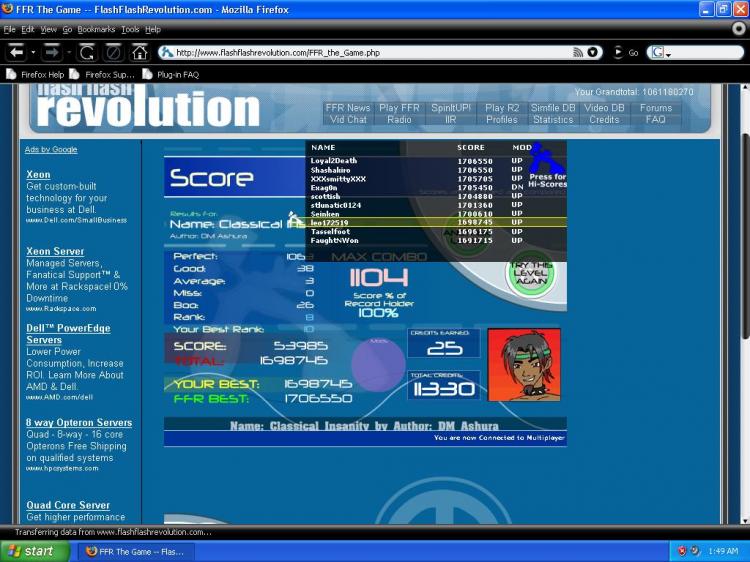Screen dimensions: 750x562
Task: Open the Firefox Help bookmark
Action: pyautogui.click(x=35, y=75)
